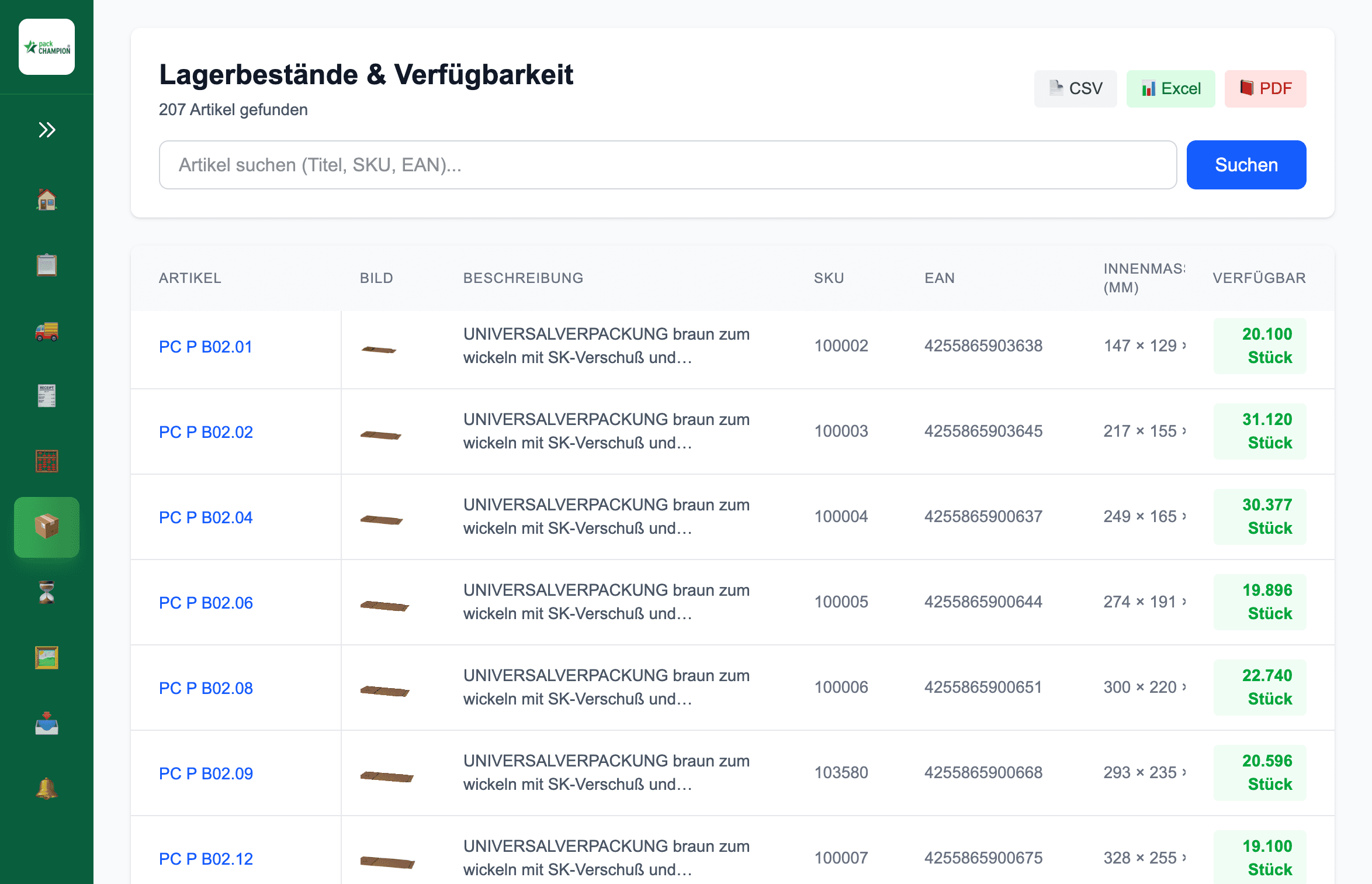Open the receipt sidebar icon
The height and width of the screenshot is (884, 1372).
(47, 396)
